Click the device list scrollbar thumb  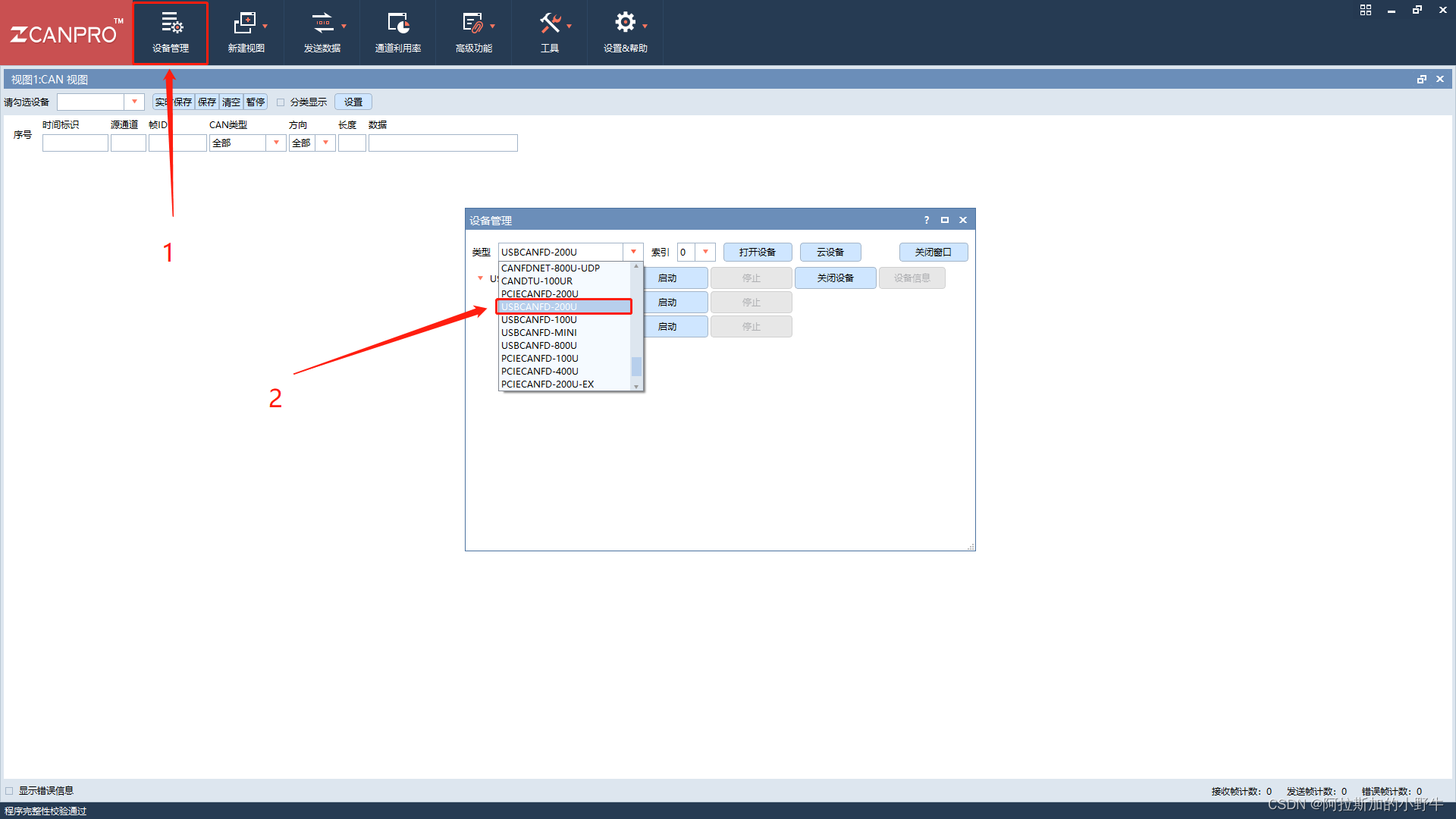[636, 366]
